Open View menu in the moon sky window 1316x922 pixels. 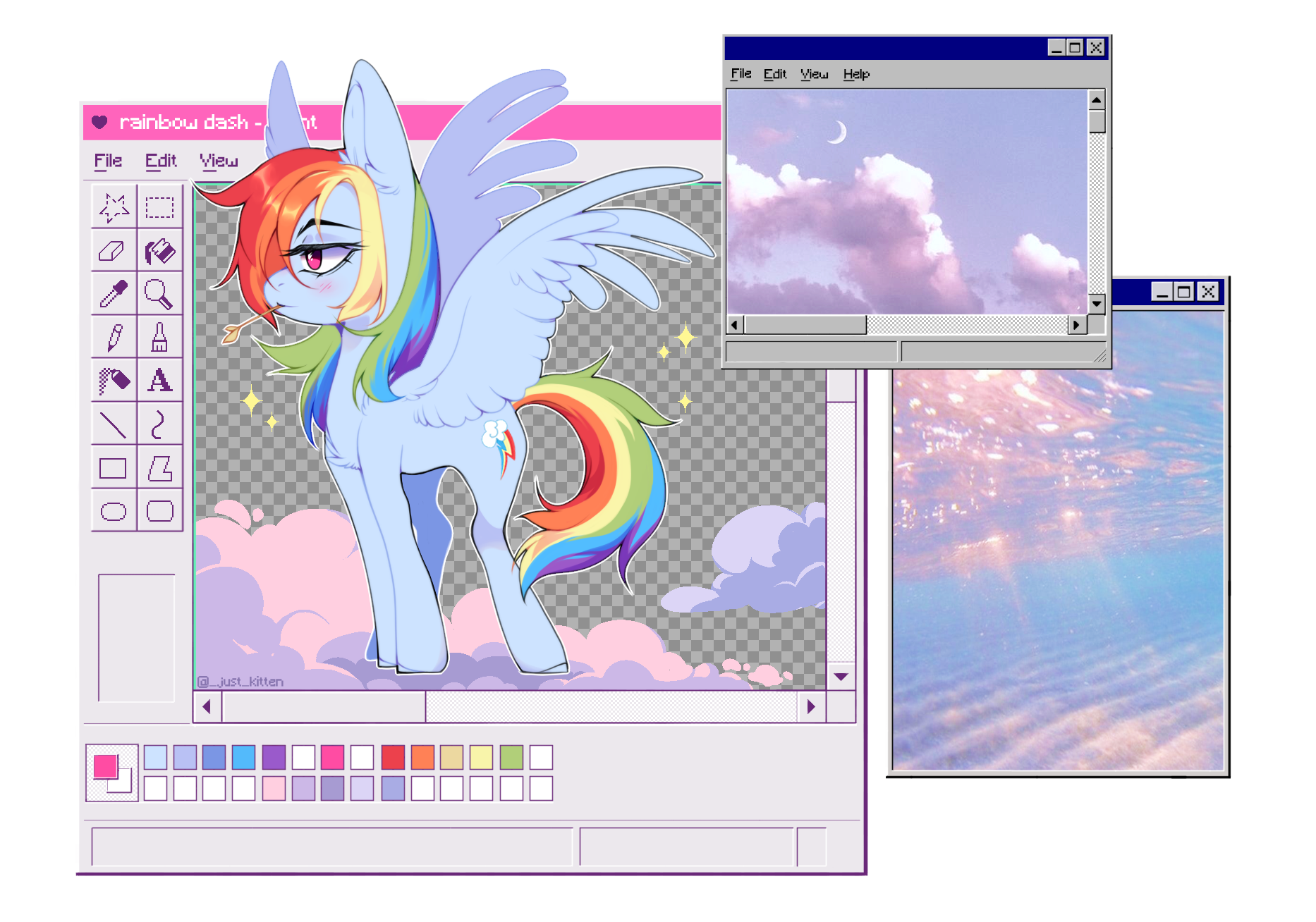pyautogui.click(x=814, y=74)
